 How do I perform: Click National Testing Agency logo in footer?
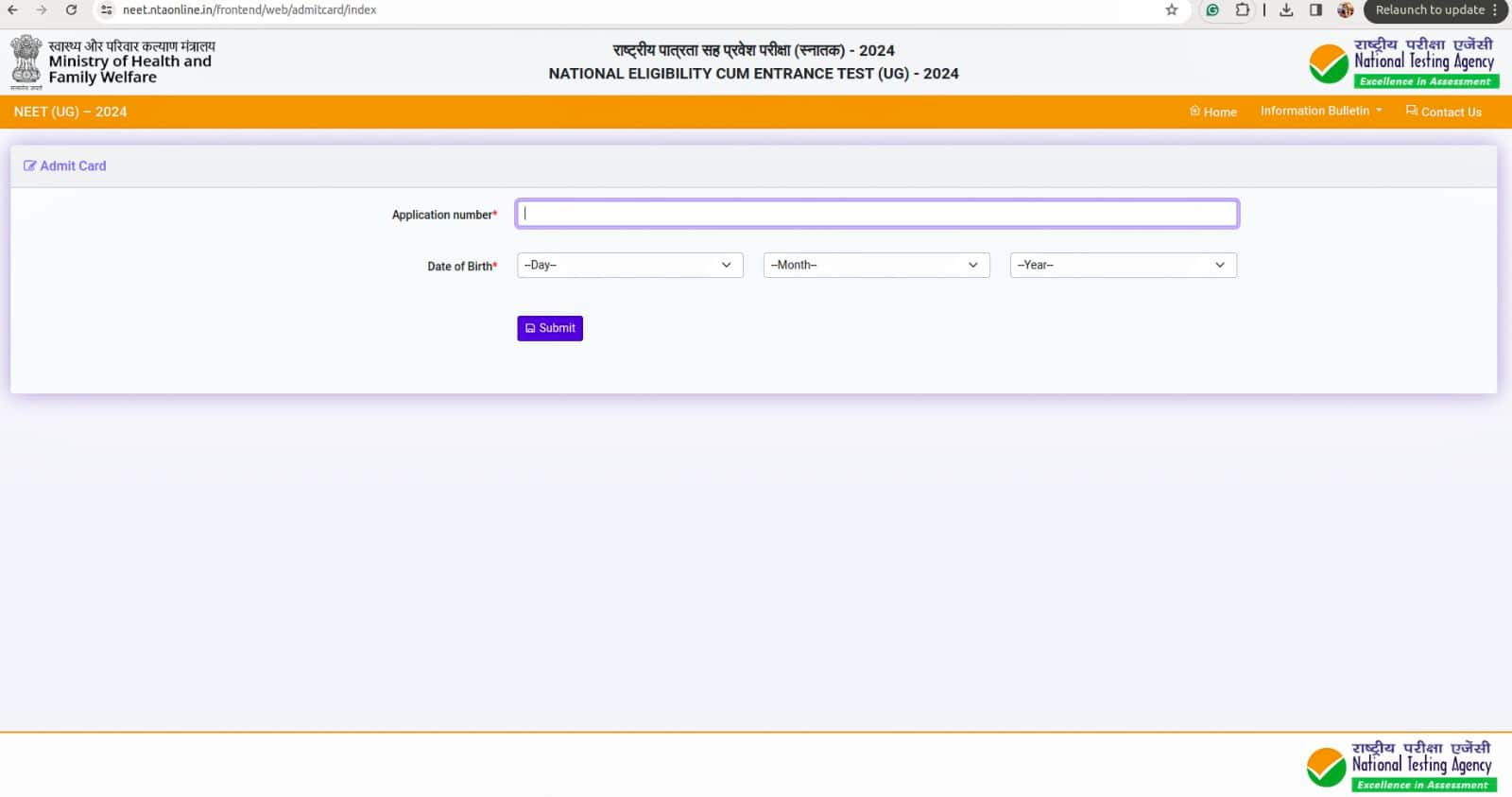[x=1401, y=765]
